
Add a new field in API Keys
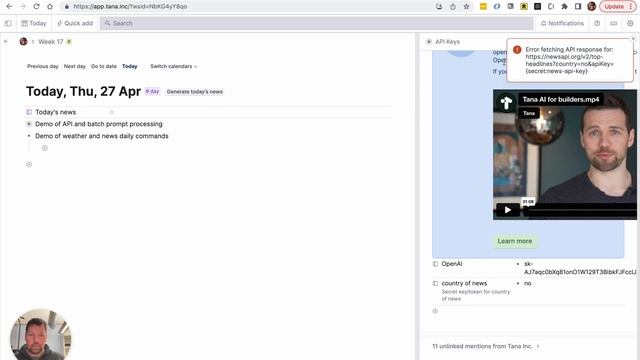click(435, 311)
